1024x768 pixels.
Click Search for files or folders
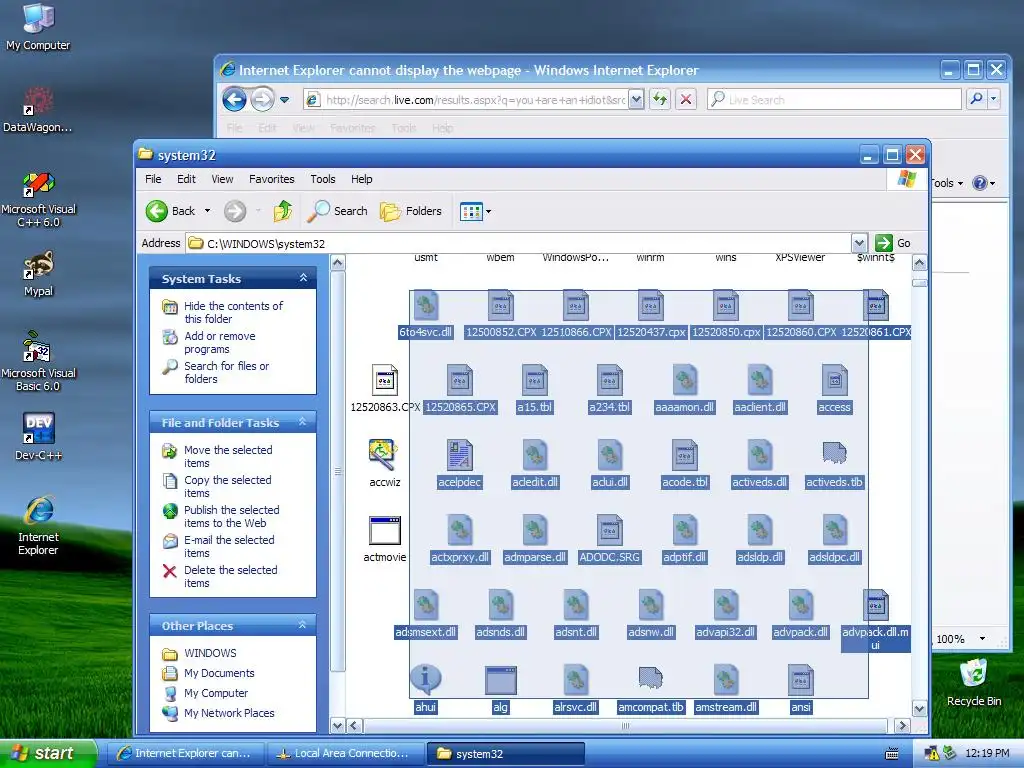(226, 372)
